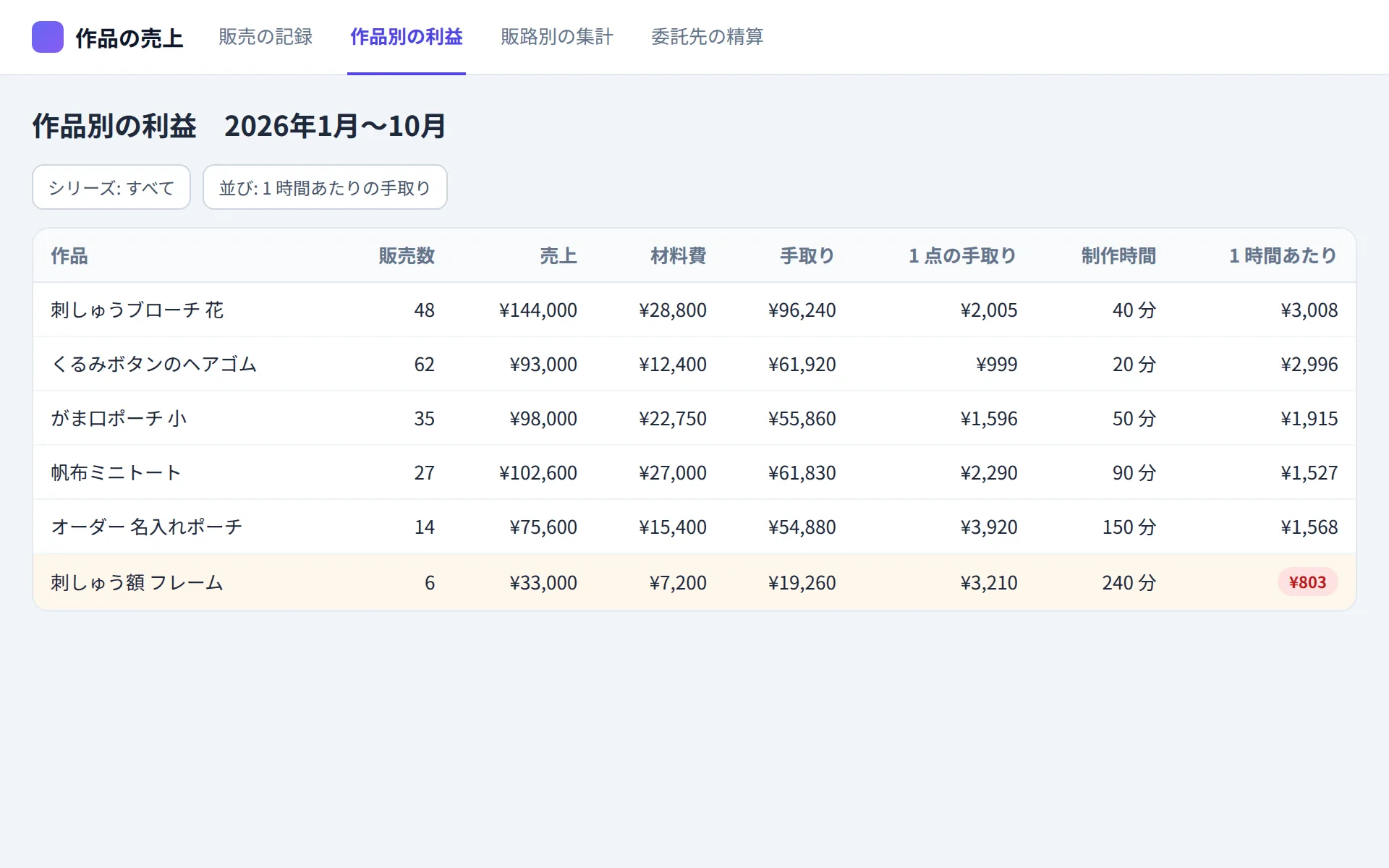Click the 材料費 column header

pos(679,255)
